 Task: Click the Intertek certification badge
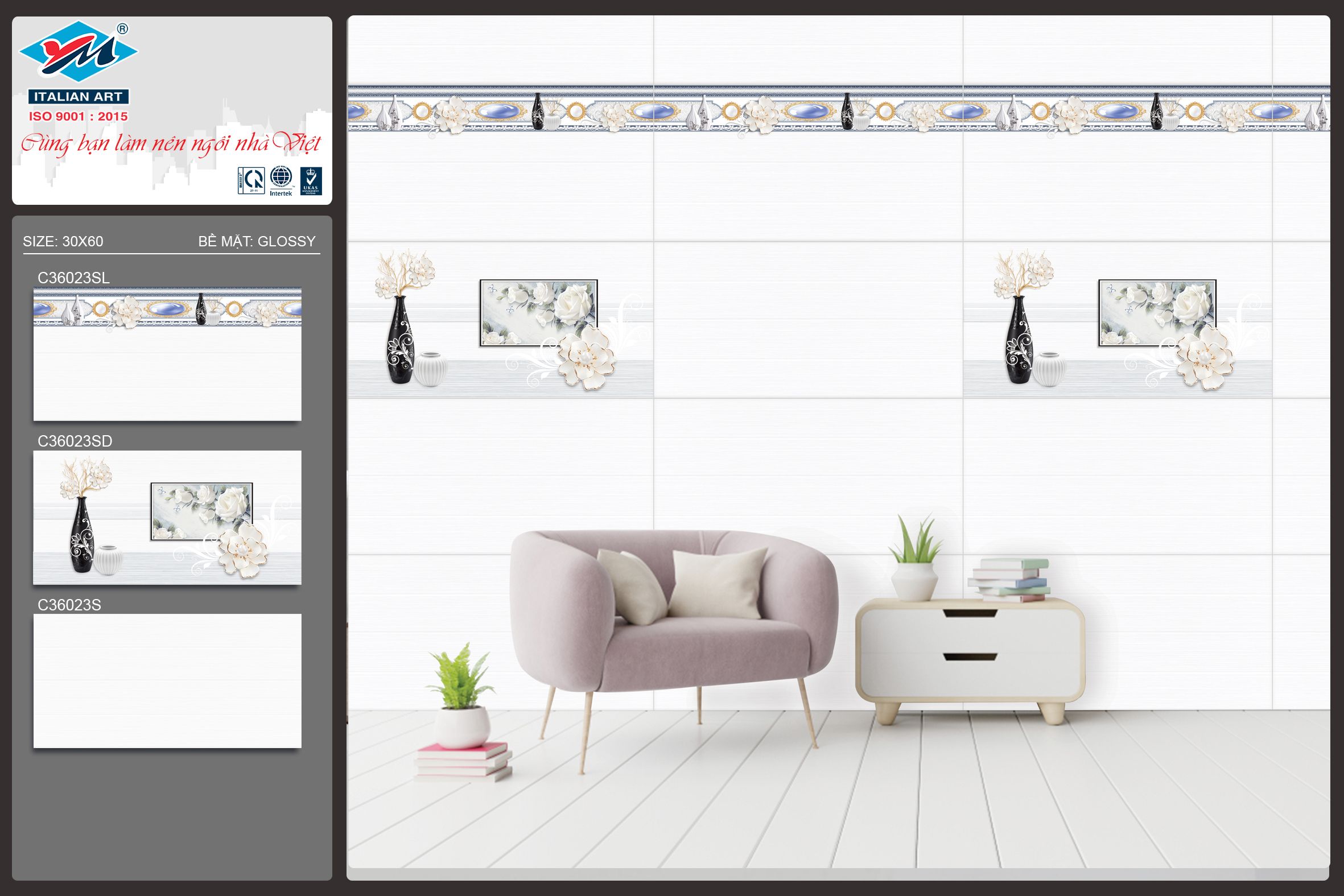click(281, 180)
